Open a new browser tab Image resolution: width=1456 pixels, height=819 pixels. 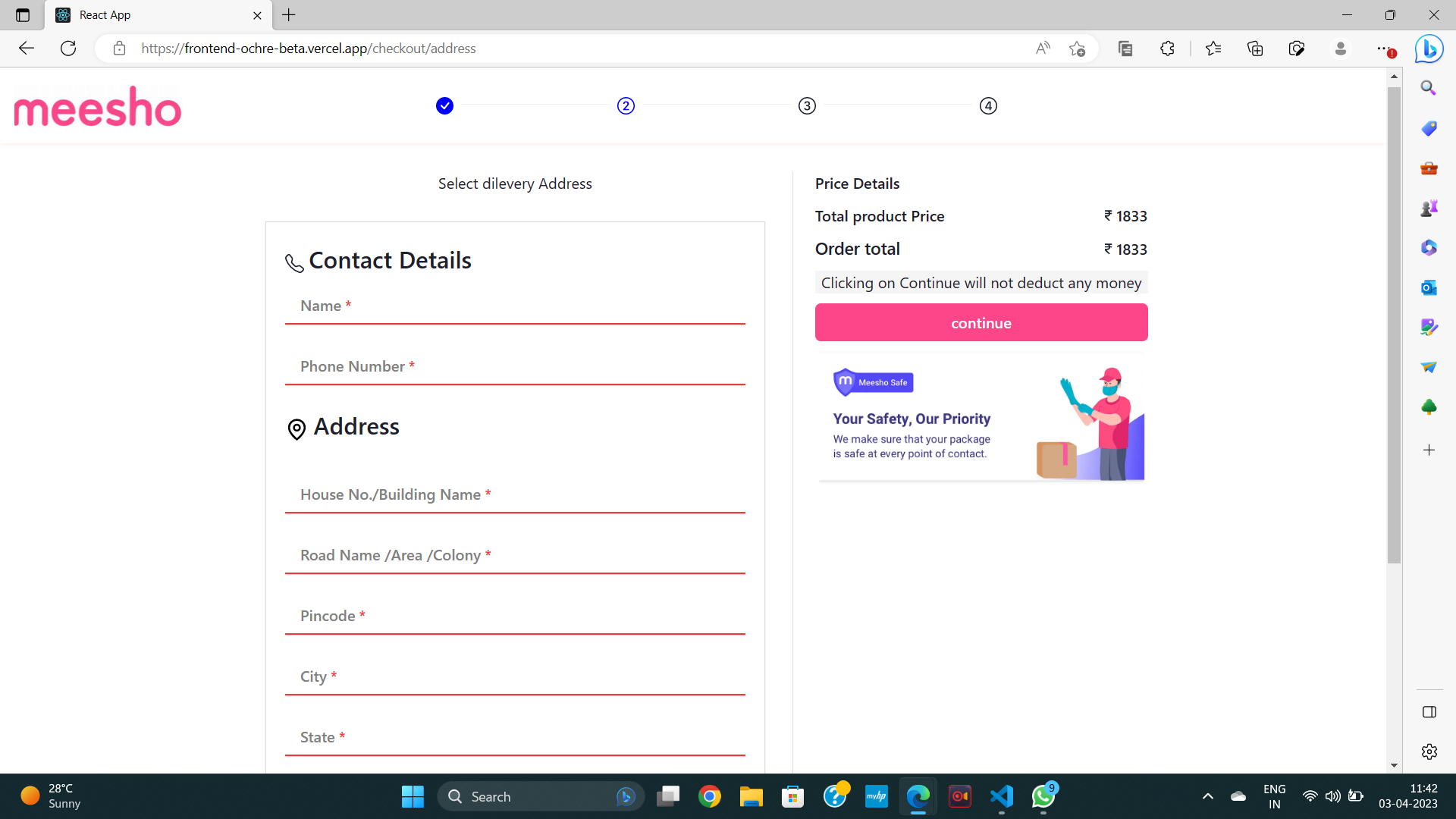pyautogui.click(x=289, y=15)
